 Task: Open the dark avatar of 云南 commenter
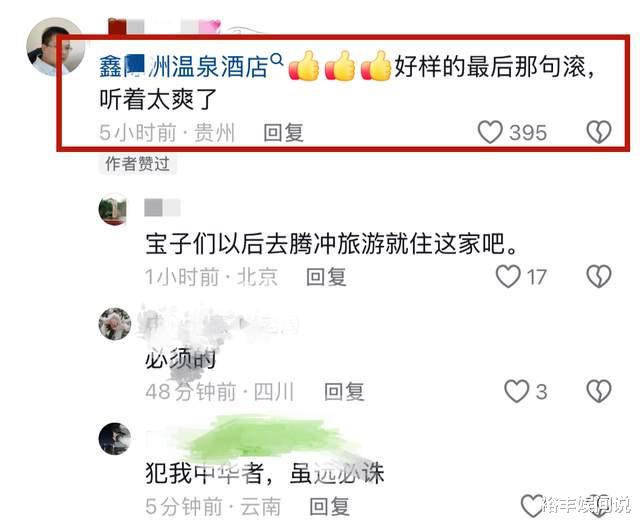115,439
